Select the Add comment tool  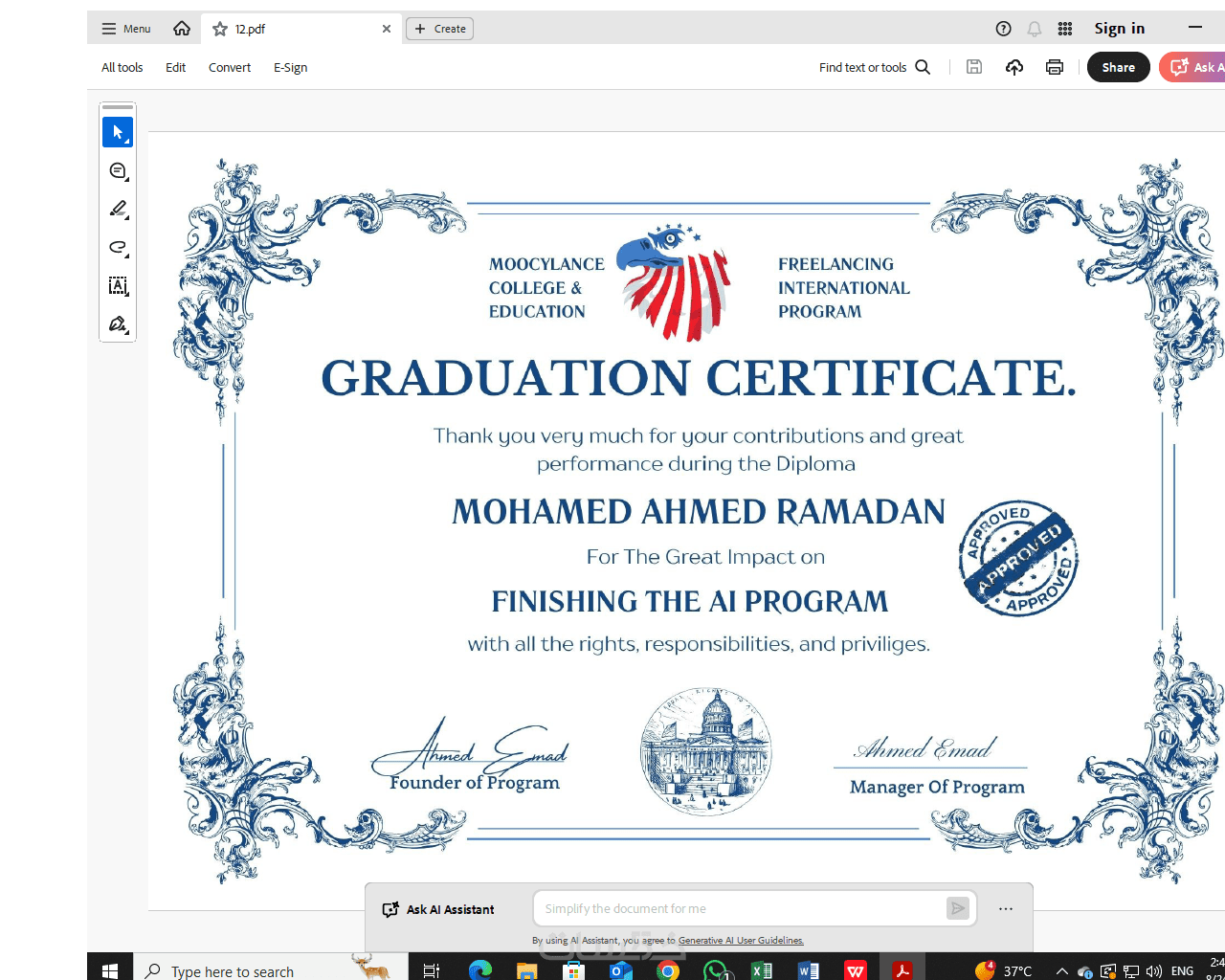[118, 170]
